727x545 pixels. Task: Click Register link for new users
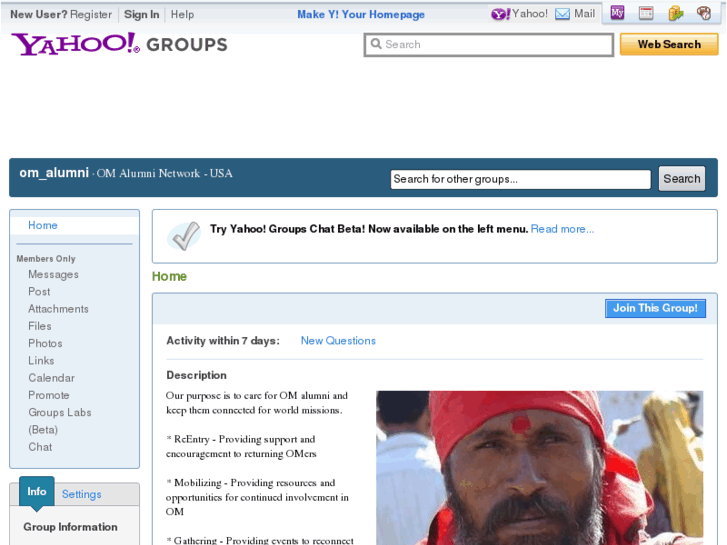[91, 14]
